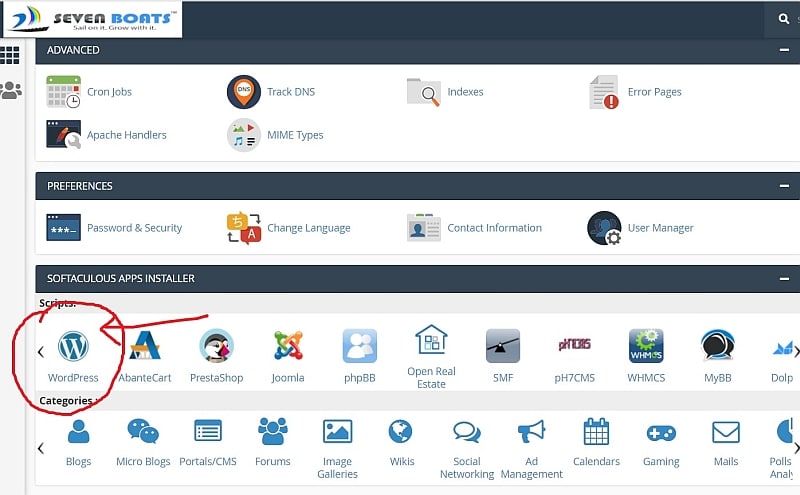Collapse the Preferences section
Viewport: 800px width, 495px height.
tap(784, 186)
